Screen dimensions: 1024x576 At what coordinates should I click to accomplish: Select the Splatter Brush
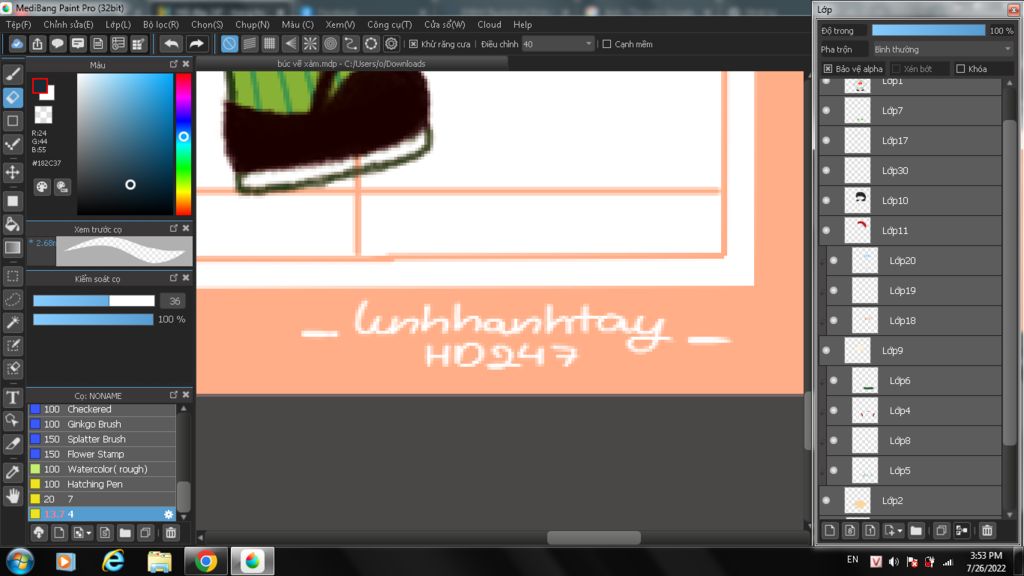102,439
